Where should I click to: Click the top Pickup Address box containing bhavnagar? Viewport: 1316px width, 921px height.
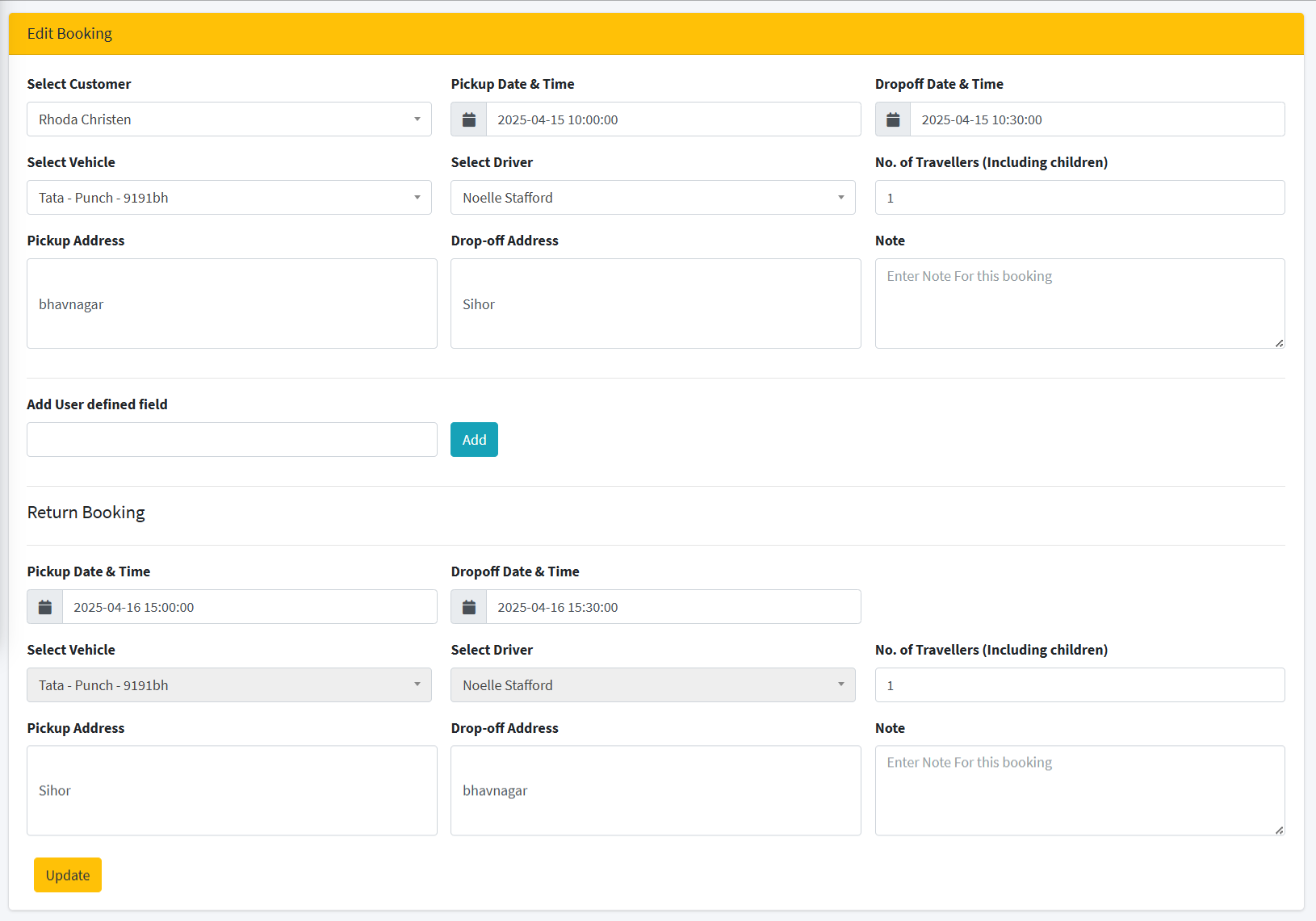[232, 304]
